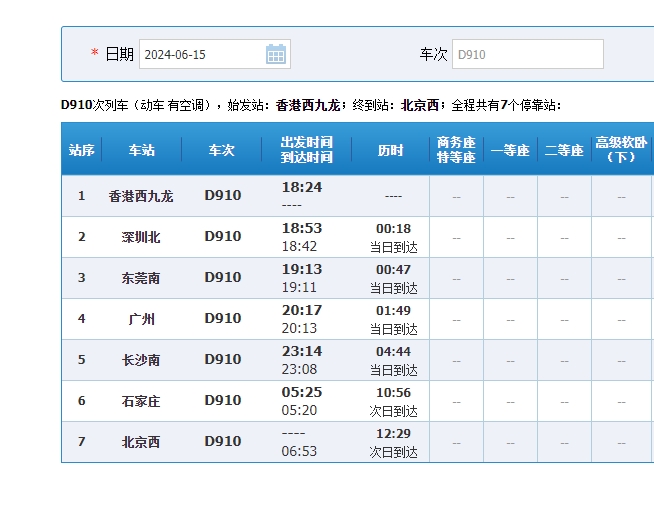Image resolution: width=654 pixels, height=523 pixels.
Task: Select the 高级软卧 column header
Action: (621, 150)
